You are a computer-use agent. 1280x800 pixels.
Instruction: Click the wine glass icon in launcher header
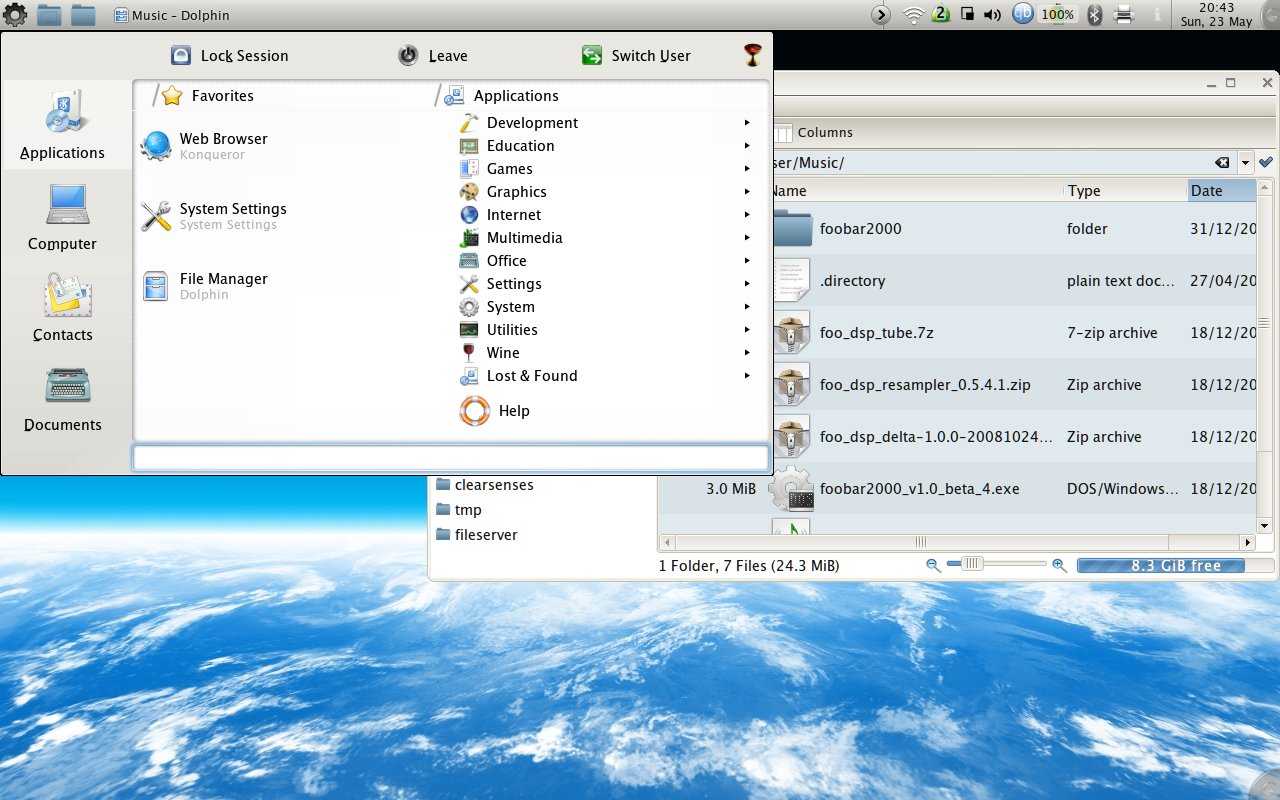click(754, 55)
